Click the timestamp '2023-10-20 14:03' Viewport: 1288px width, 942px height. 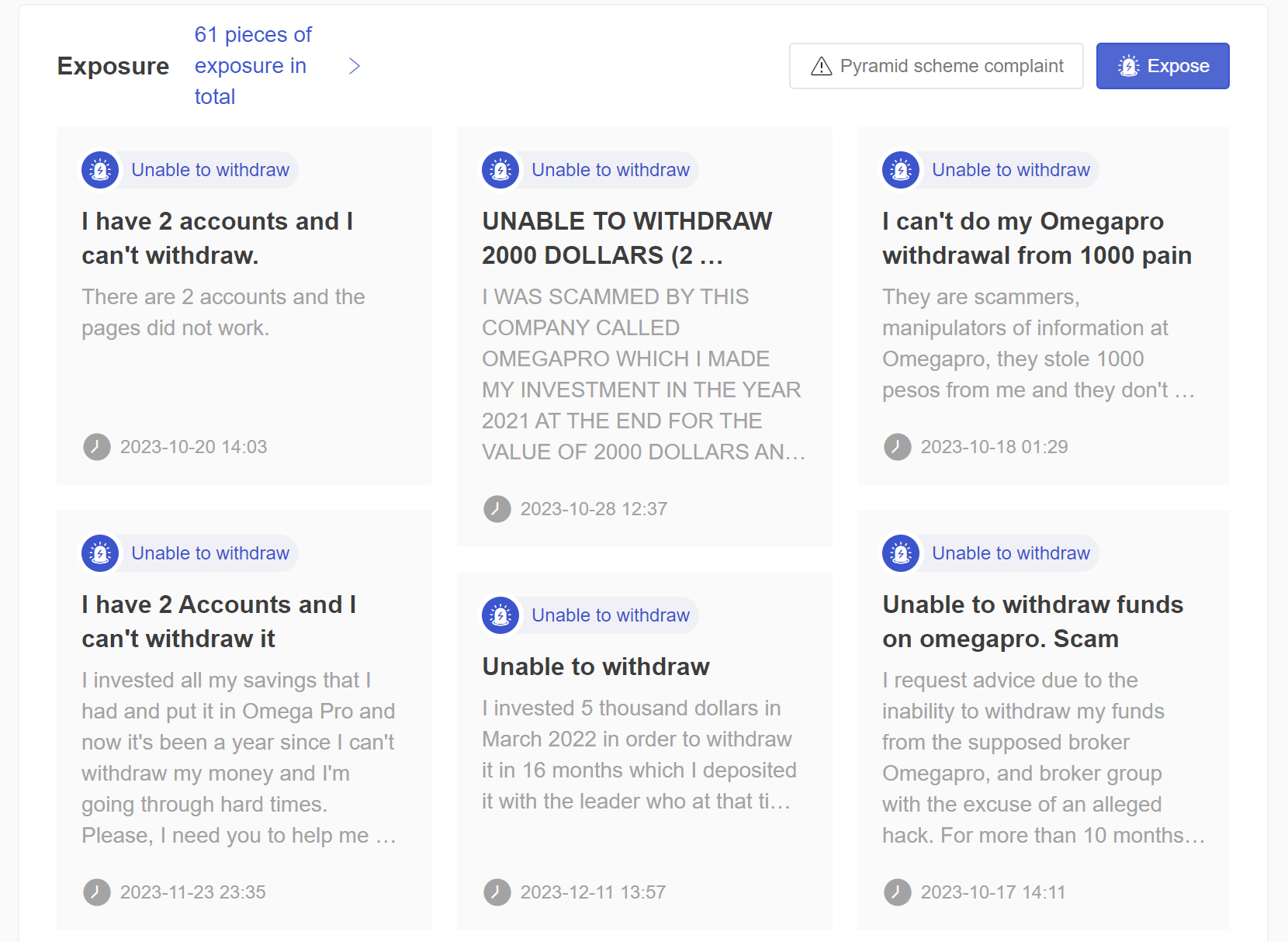coord(193,447)
